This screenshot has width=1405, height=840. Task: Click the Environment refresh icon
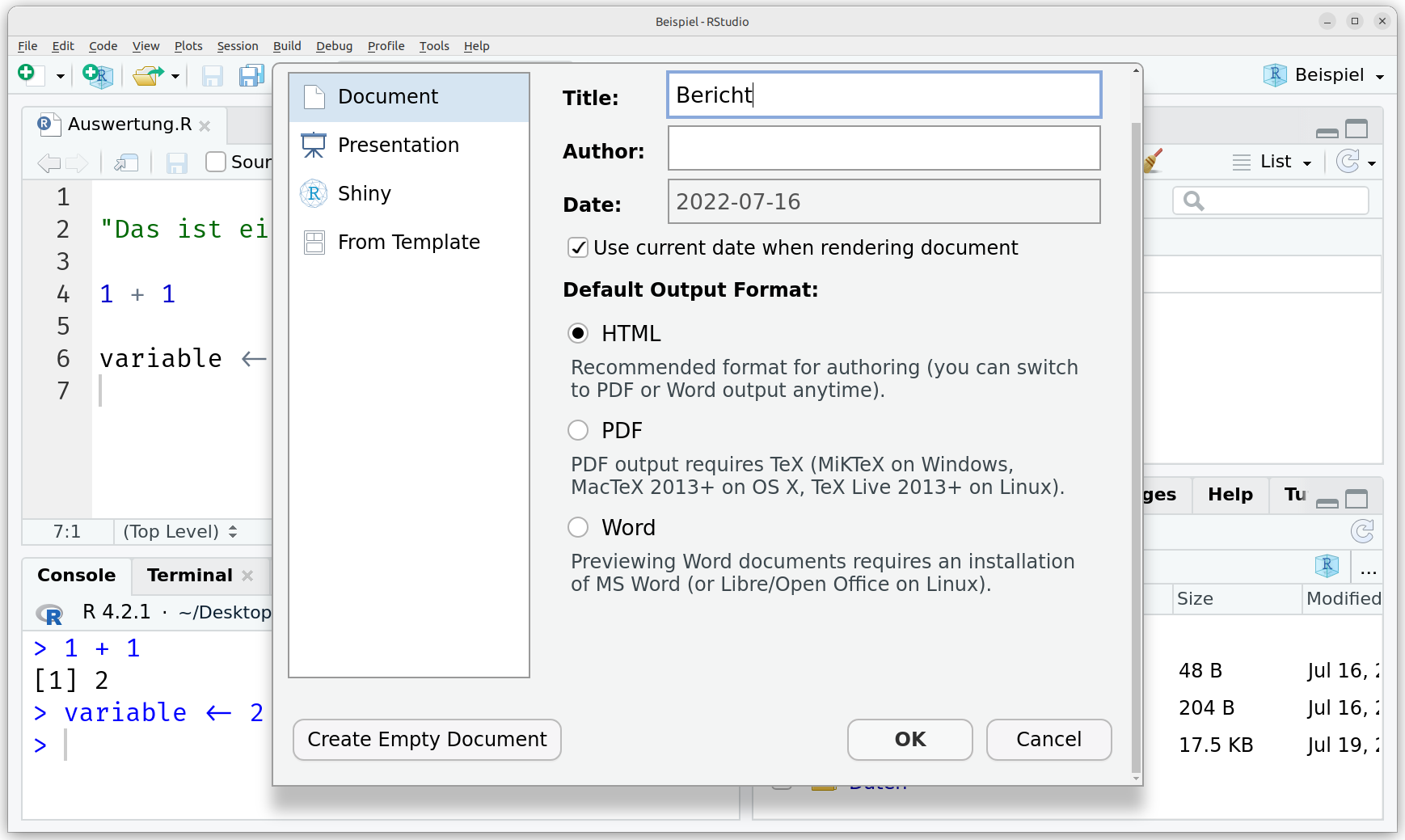coord(1348,161)
